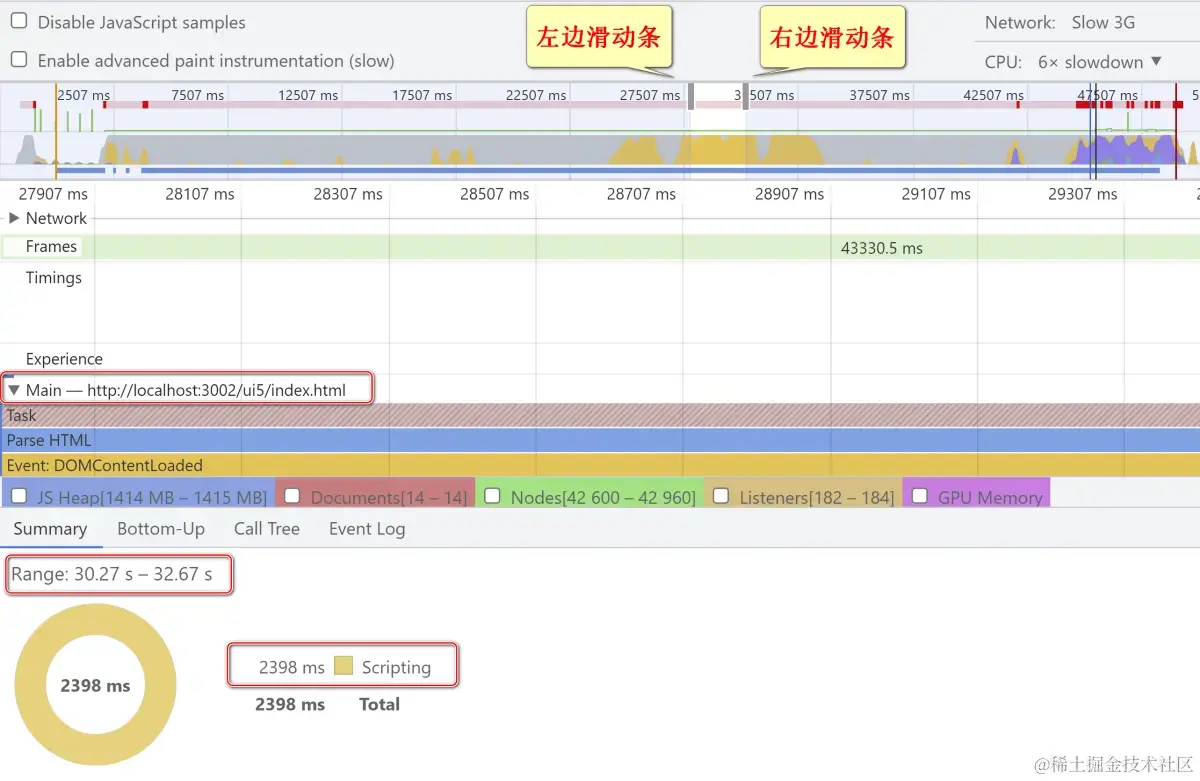
Task: Open the Event Log tab
Action: [x=367, y=529]
